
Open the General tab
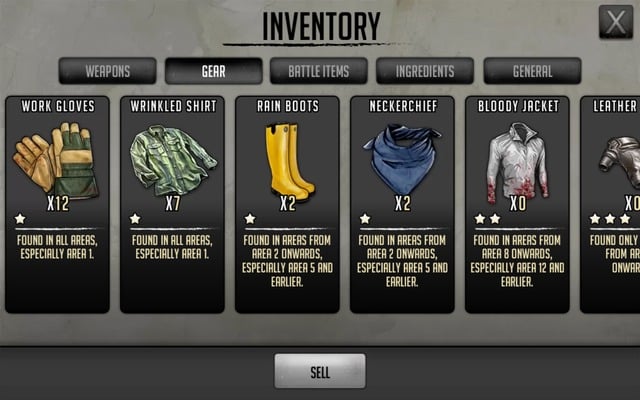pyautogui.click(x=532, y=71)
